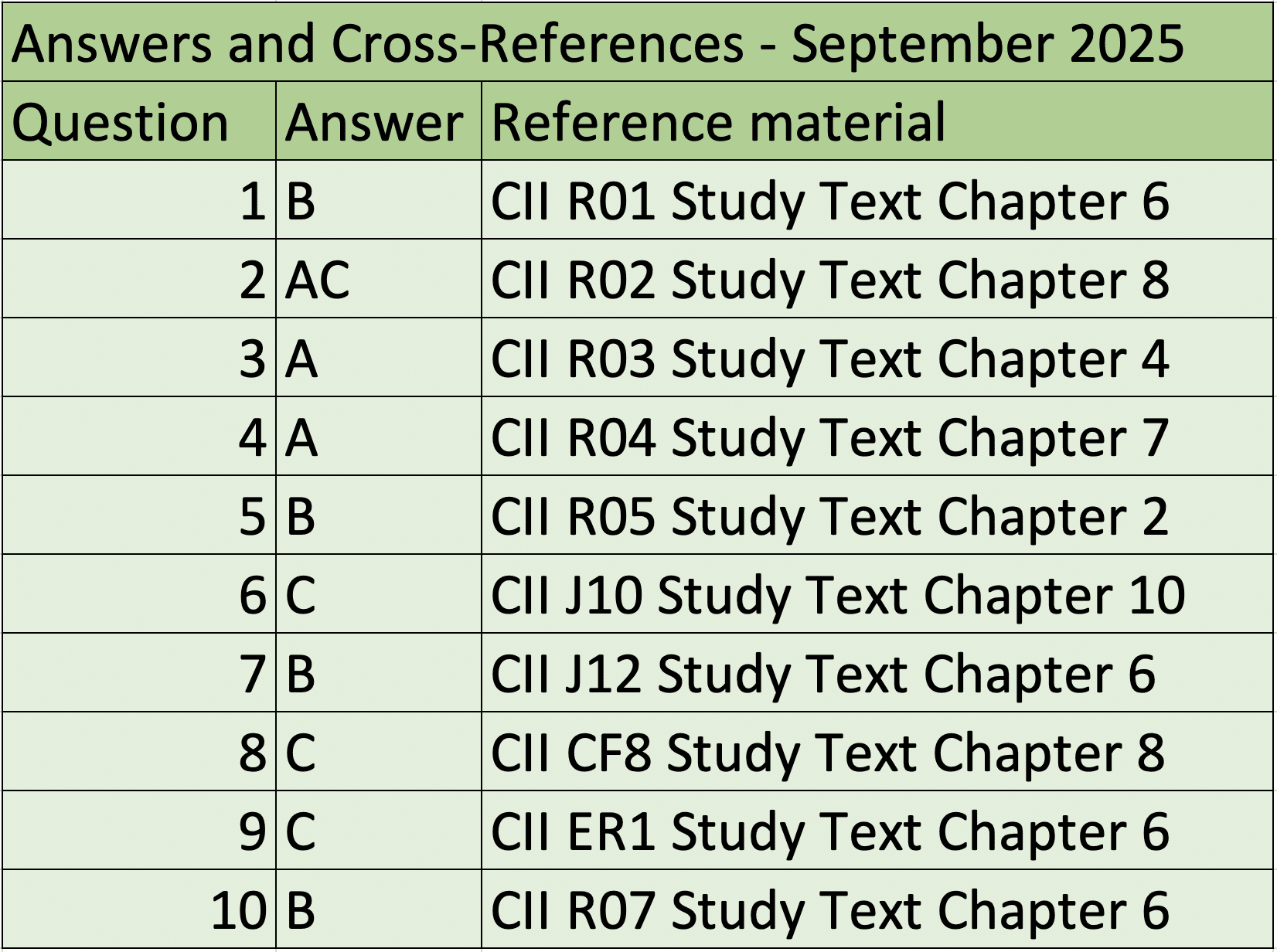Select the question number 10 cell
This screenshot has width=1277, height=952.
pos(139,910)
